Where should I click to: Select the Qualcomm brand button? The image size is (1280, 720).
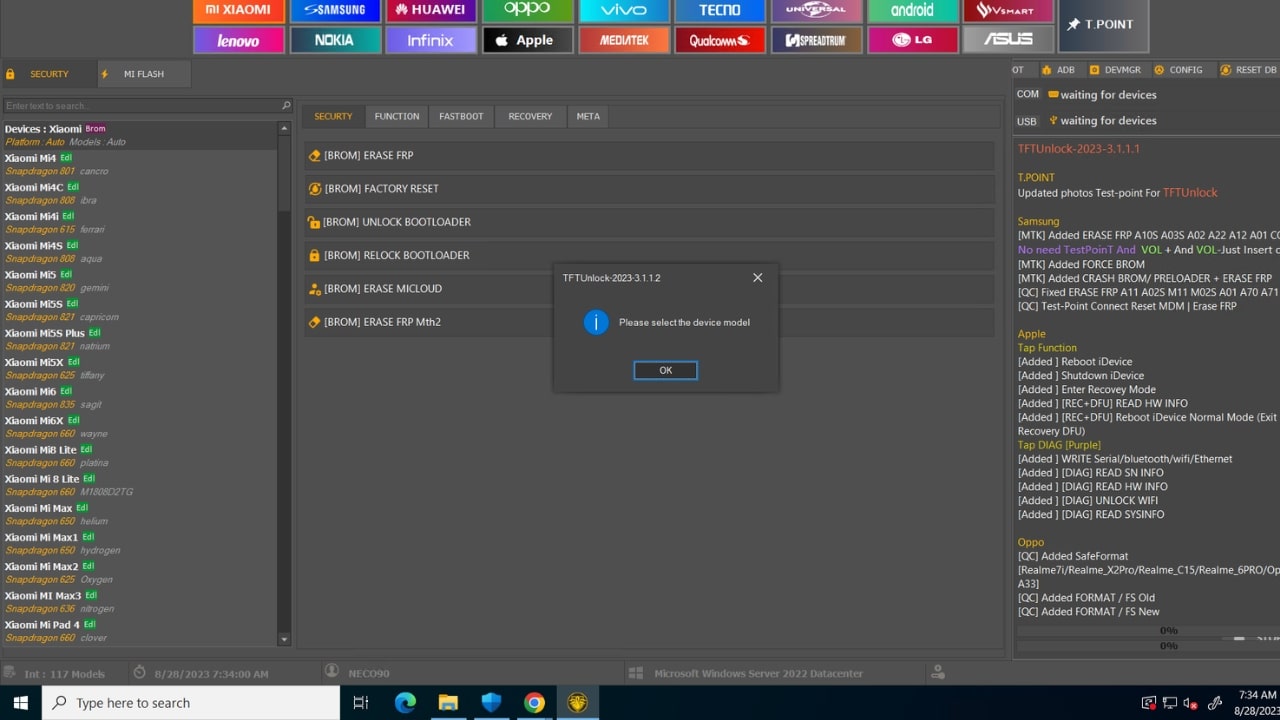pos(720,40)
